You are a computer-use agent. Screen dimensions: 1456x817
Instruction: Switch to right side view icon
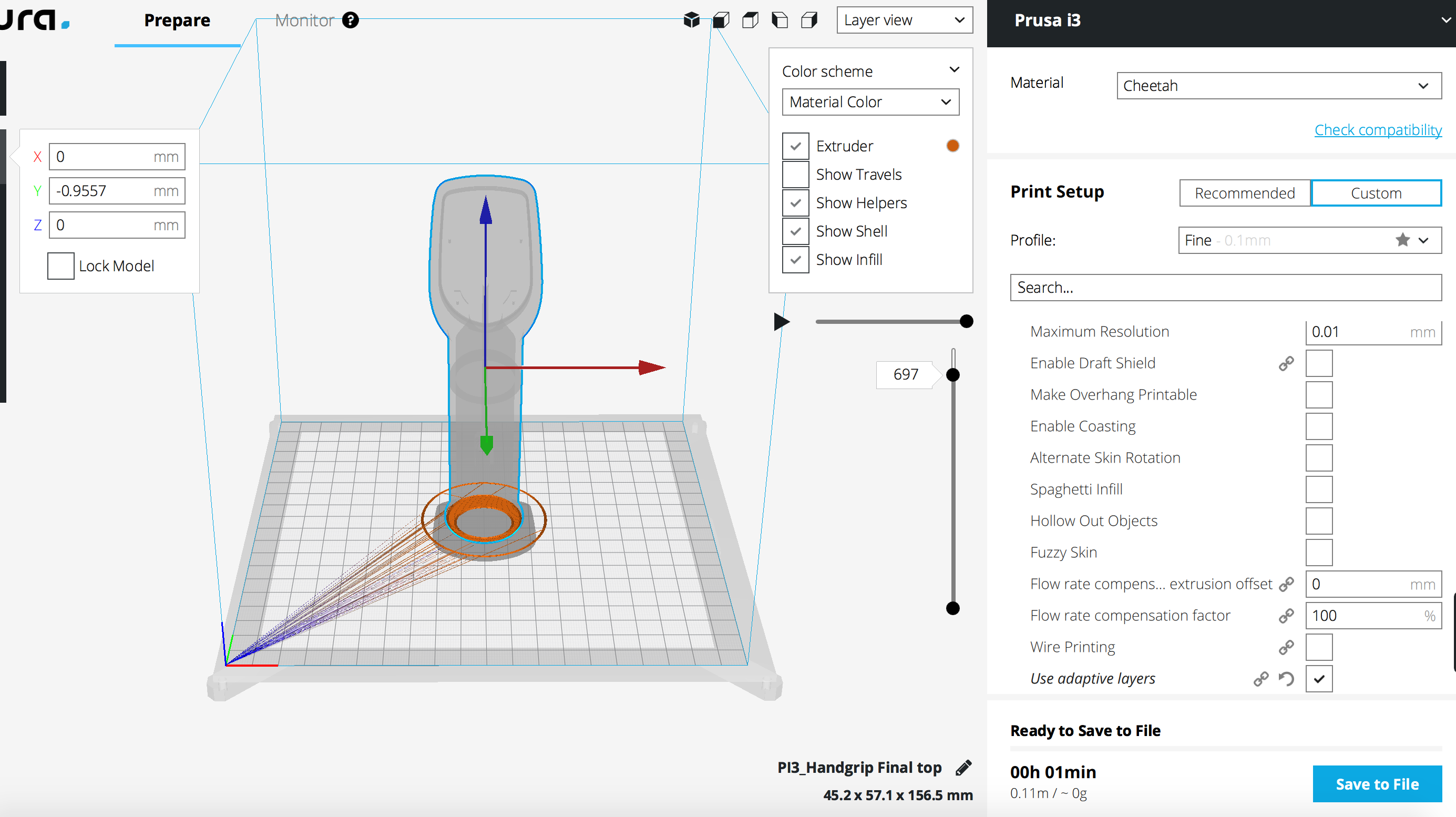[809, 21]
